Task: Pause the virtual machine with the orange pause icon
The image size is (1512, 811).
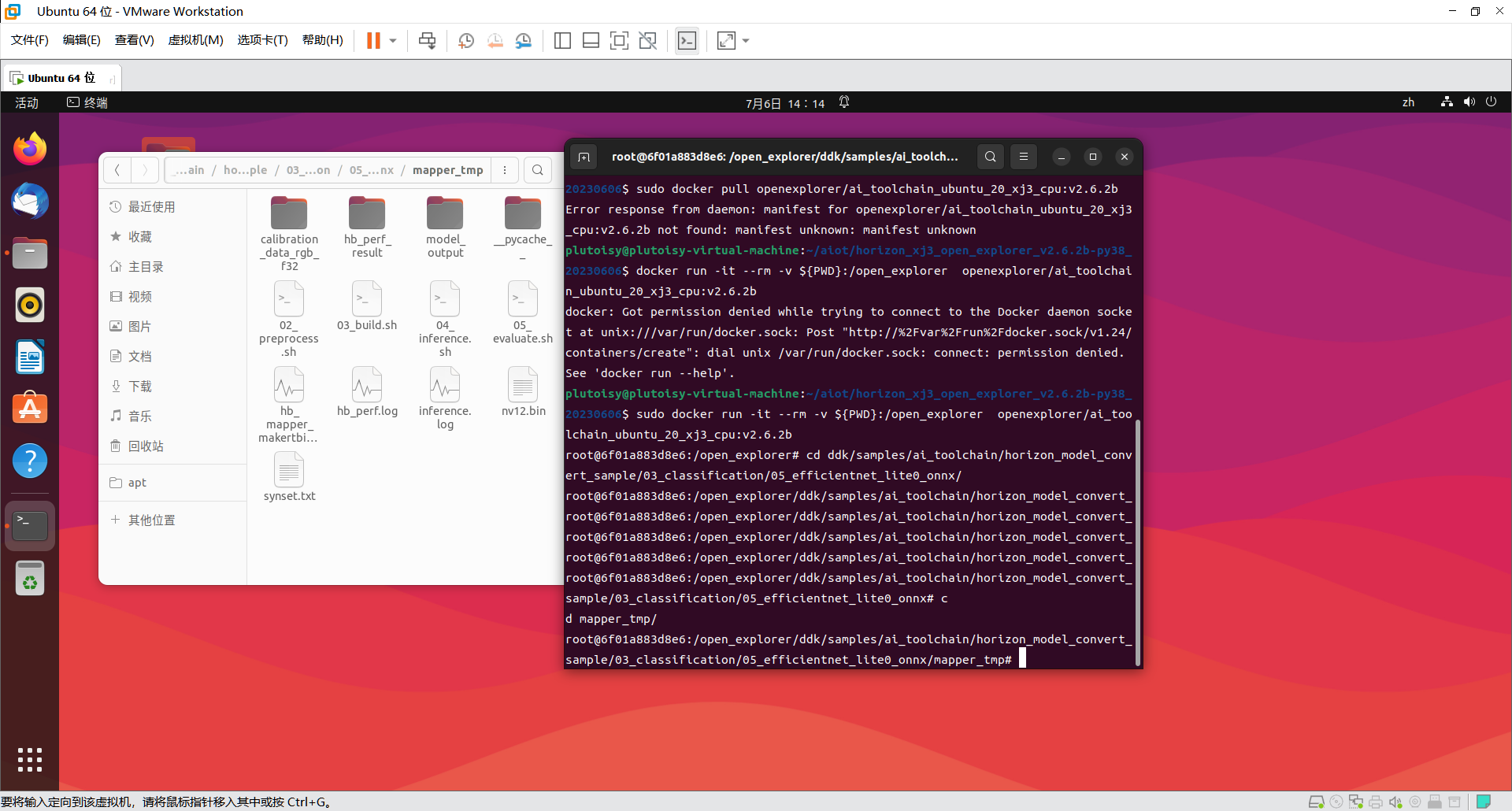Action: tap(373, 40)
